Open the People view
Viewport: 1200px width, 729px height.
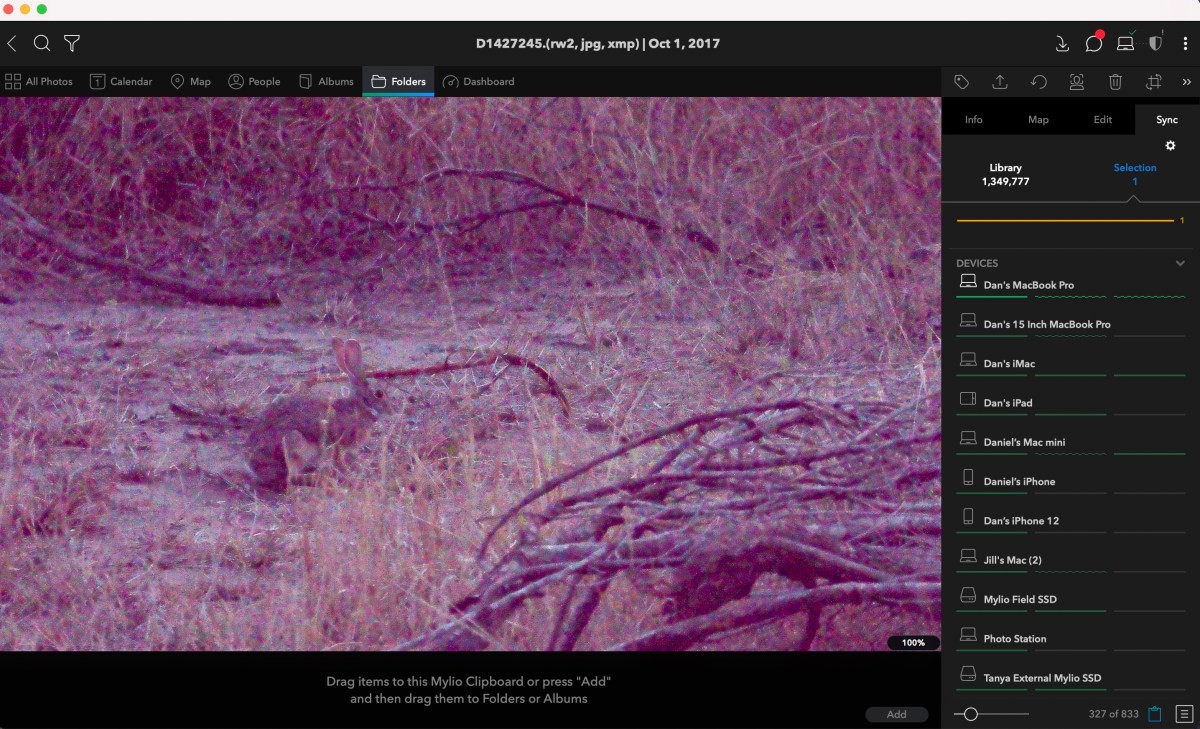pos(254,82)
